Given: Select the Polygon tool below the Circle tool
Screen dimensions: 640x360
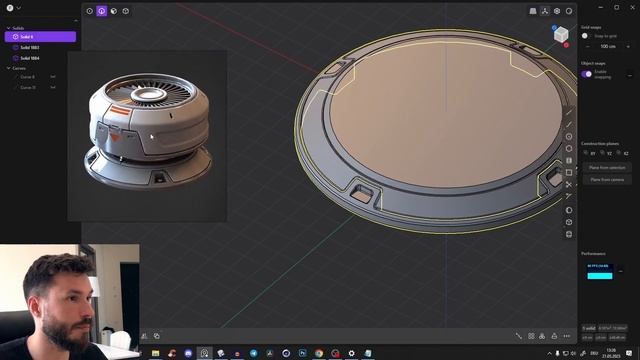Looking at the screenshot, I should (x=569, y=149).
